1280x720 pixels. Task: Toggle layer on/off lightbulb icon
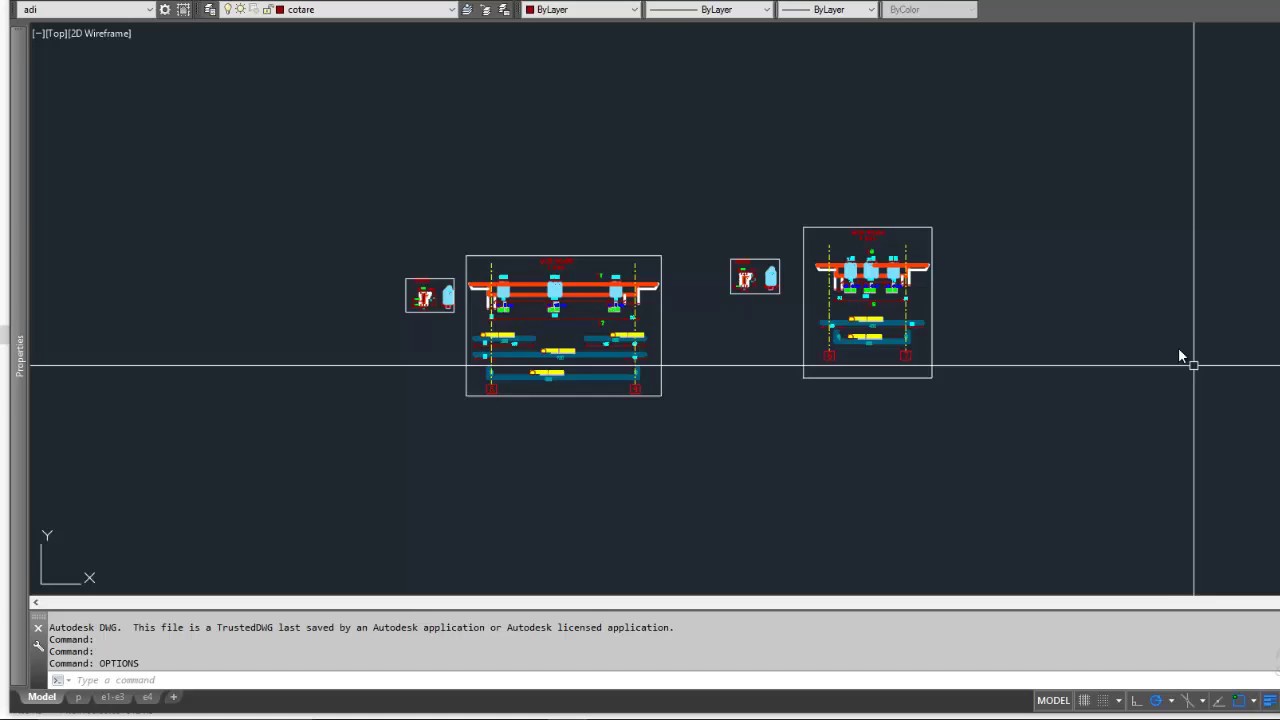click(228, 9)
